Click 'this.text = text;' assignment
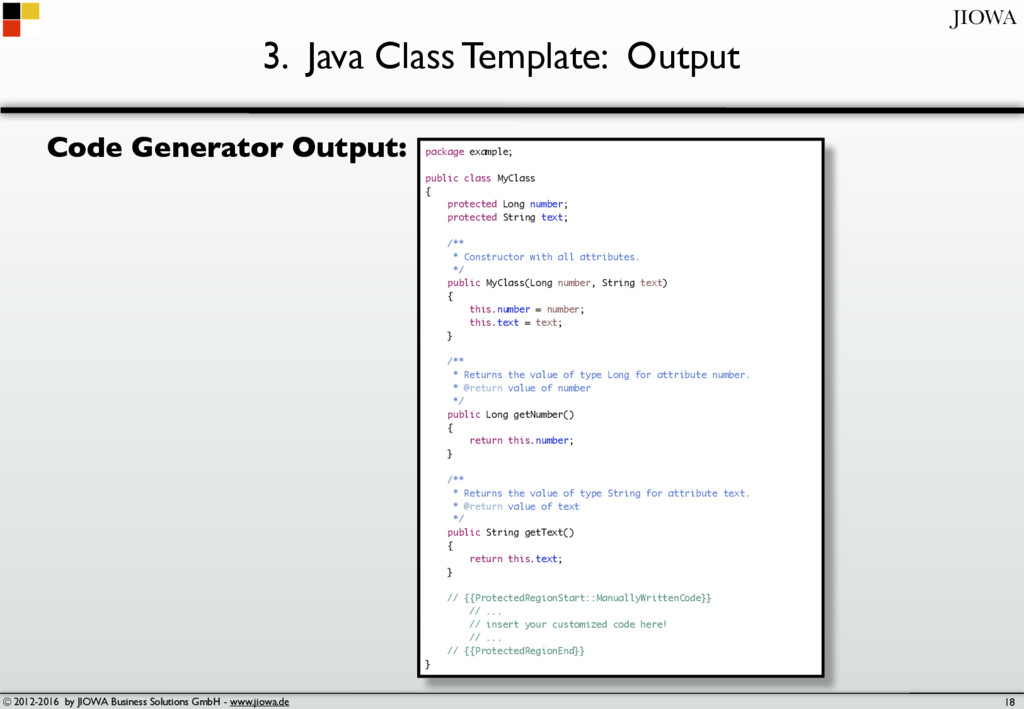 pyautogui.click(x=515, y=323)
